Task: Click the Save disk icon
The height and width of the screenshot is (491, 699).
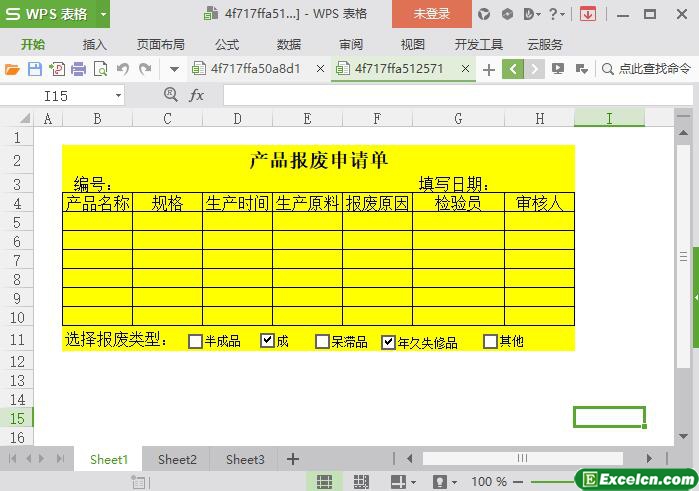Action: [35, 69]
